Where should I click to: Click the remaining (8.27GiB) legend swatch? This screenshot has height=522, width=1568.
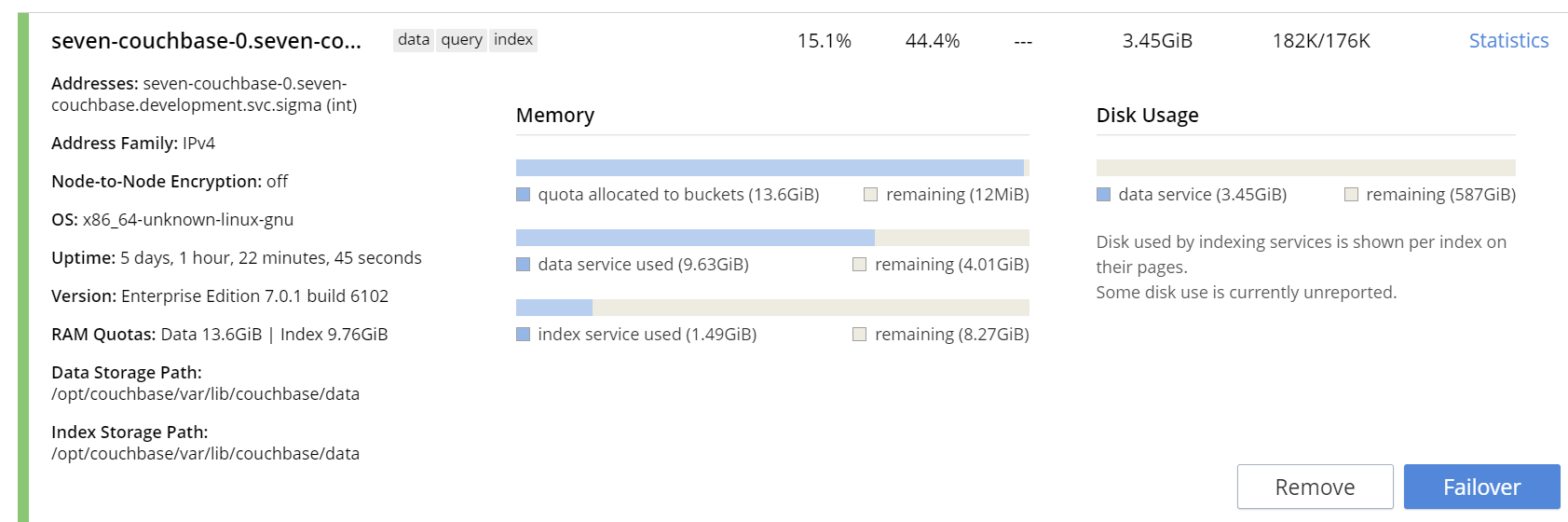(x=860, y=335)
